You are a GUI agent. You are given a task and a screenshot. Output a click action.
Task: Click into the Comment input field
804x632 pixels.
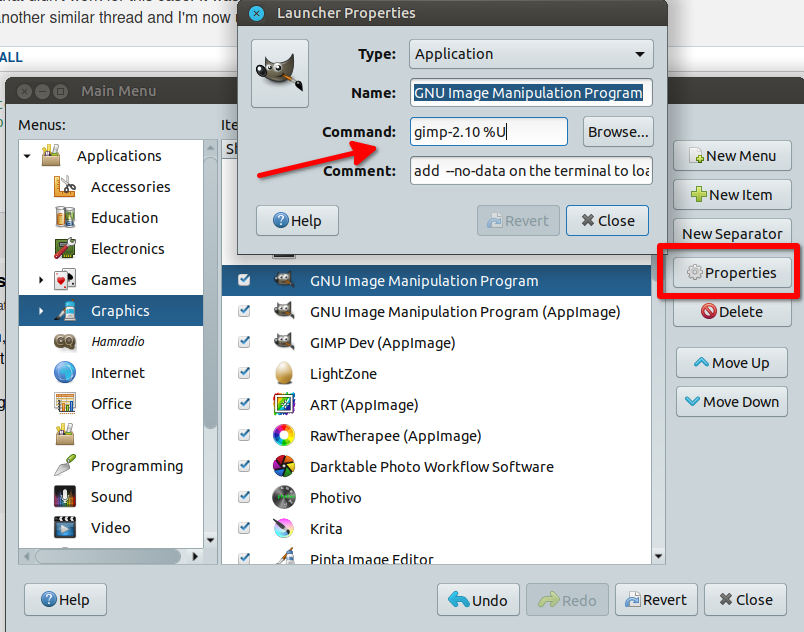[x=531, y=171]
